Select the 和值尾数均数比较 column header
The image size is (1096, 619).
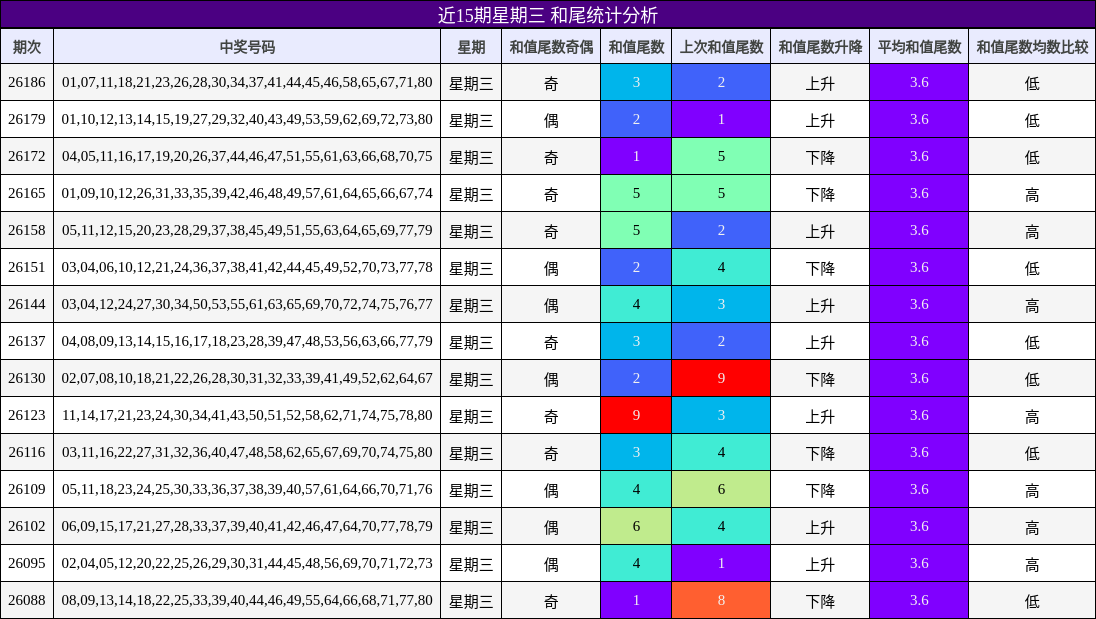pyautogui.click(x=1032, y=47)
